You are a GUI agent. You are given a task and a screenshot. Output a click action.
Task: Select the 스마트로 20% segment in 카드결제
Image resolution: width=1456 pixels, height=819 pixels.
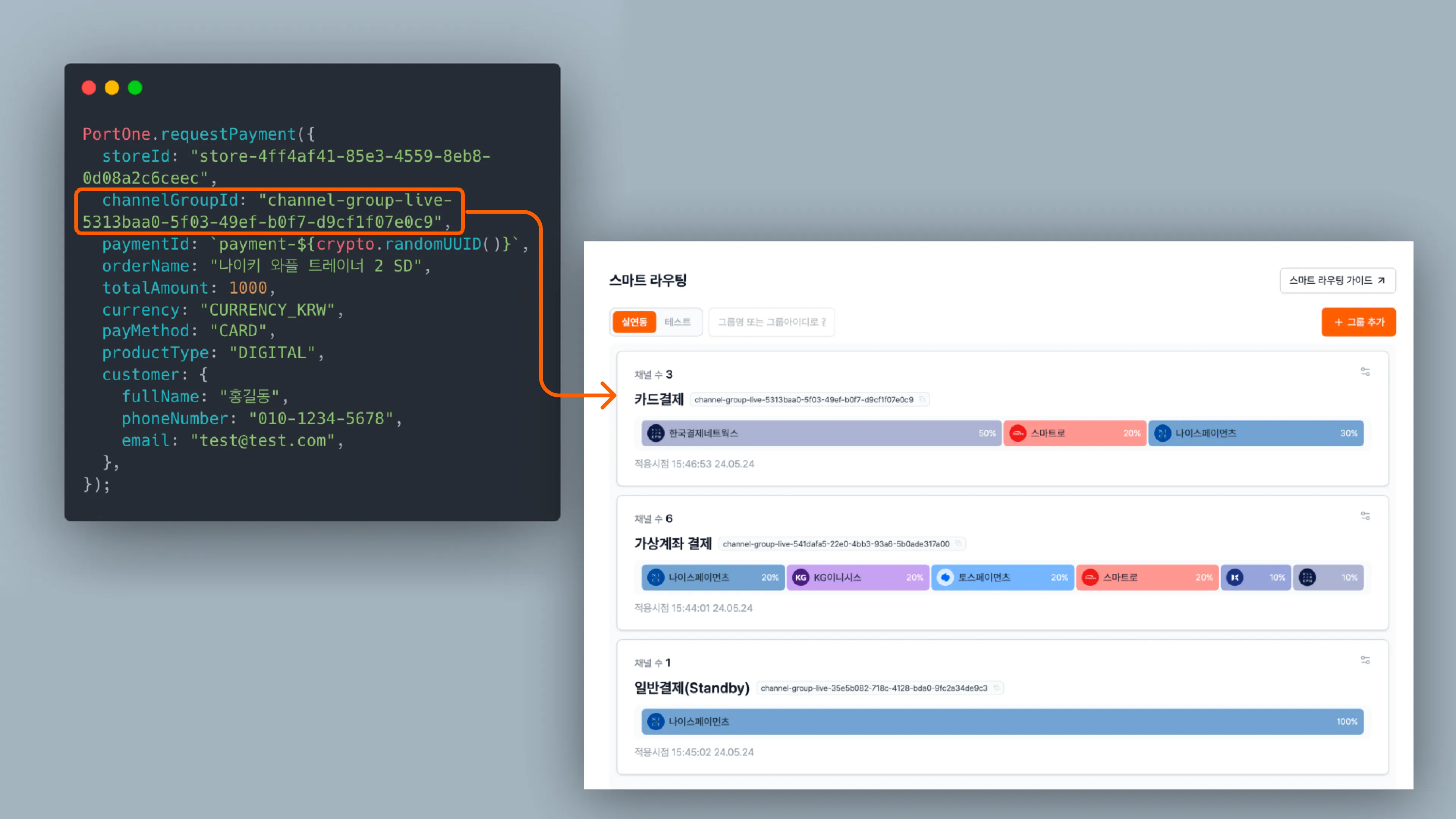tap(1074, 433)
